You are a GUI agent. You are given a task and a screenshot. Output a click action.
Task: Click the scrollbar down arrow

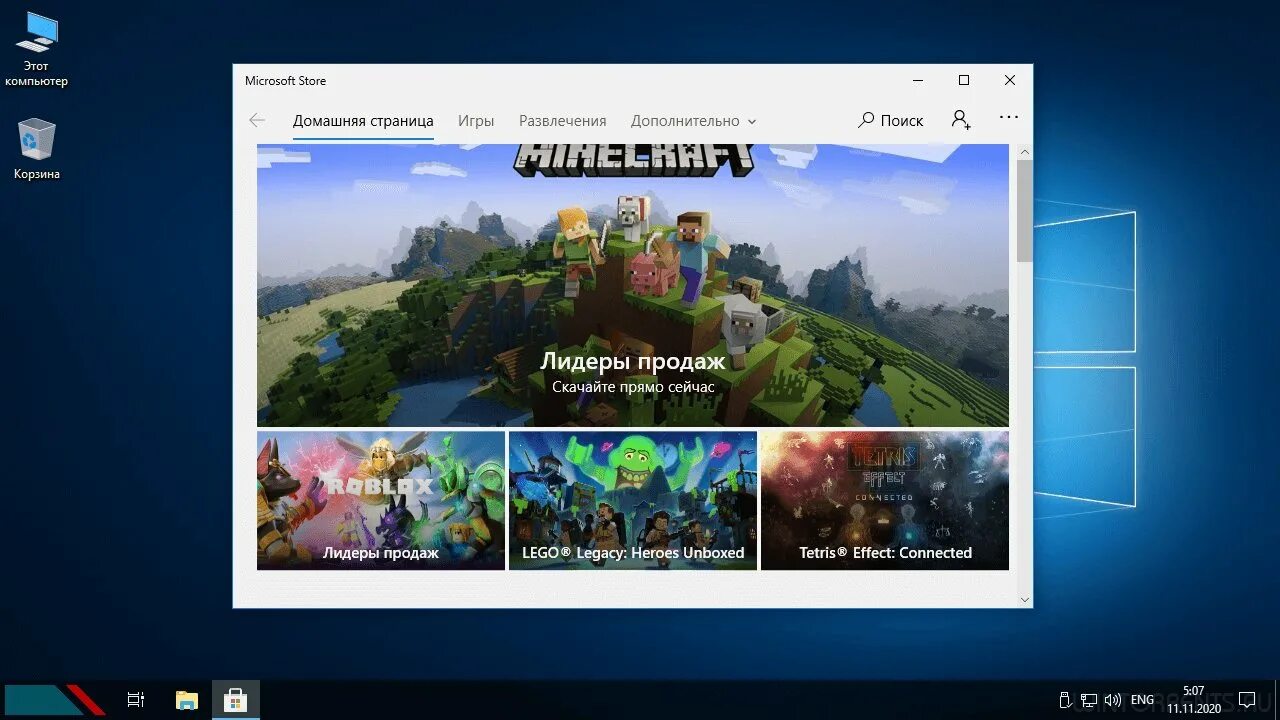point(1024,599)
